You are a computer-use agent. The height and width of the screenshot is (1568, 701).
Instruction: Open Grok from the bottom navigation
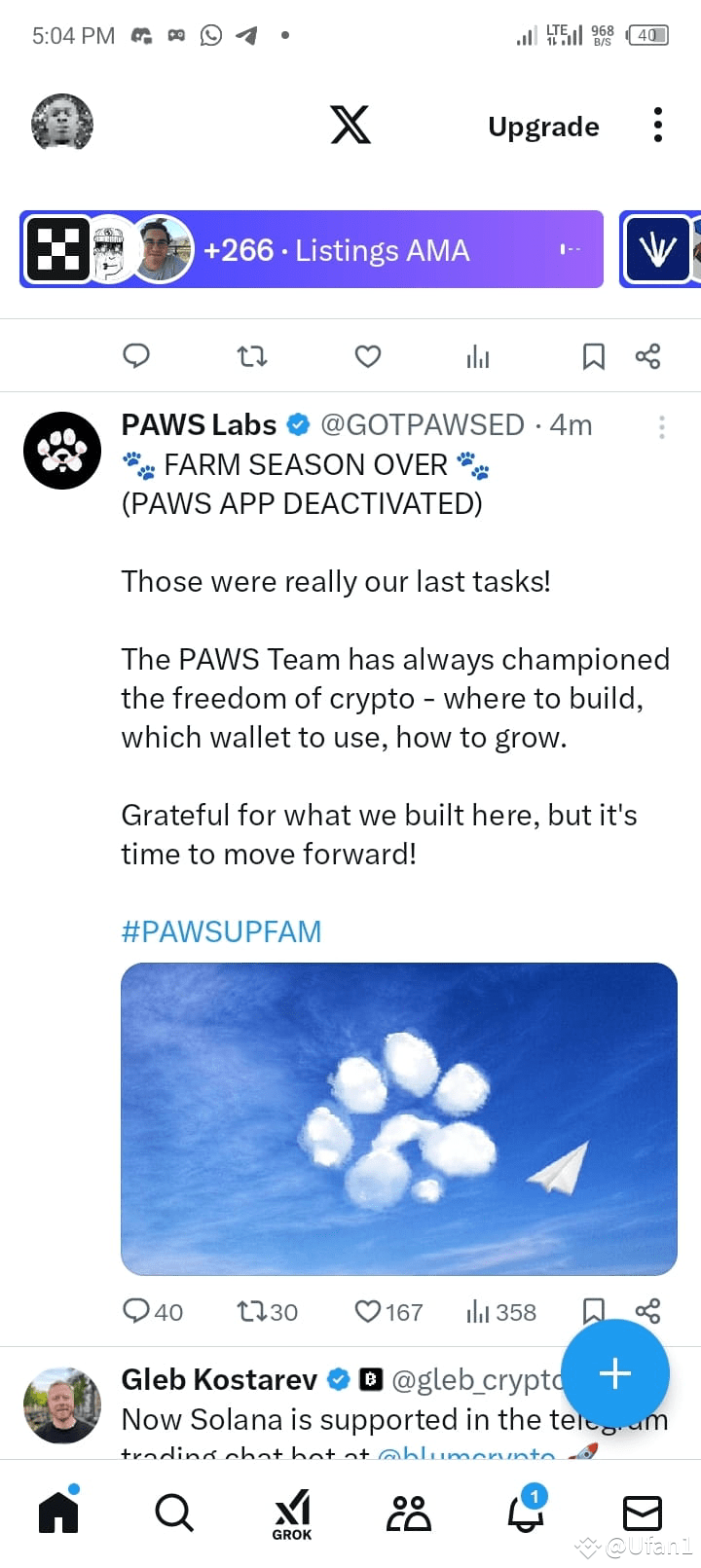coord(292,1513)
